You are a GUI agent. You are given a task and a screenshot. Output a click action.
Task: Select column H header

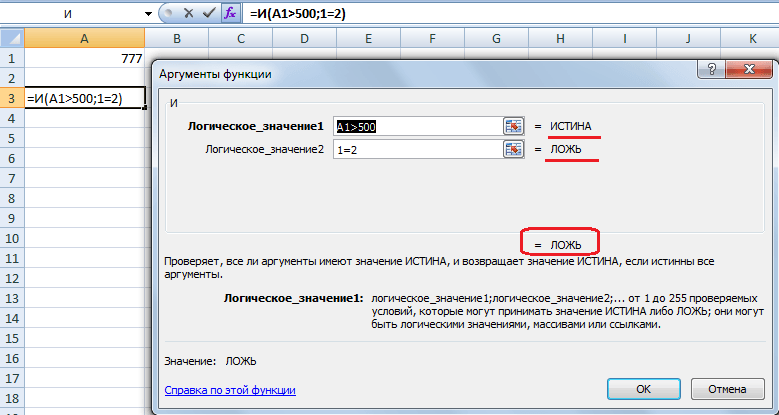(x=560, y=38)
